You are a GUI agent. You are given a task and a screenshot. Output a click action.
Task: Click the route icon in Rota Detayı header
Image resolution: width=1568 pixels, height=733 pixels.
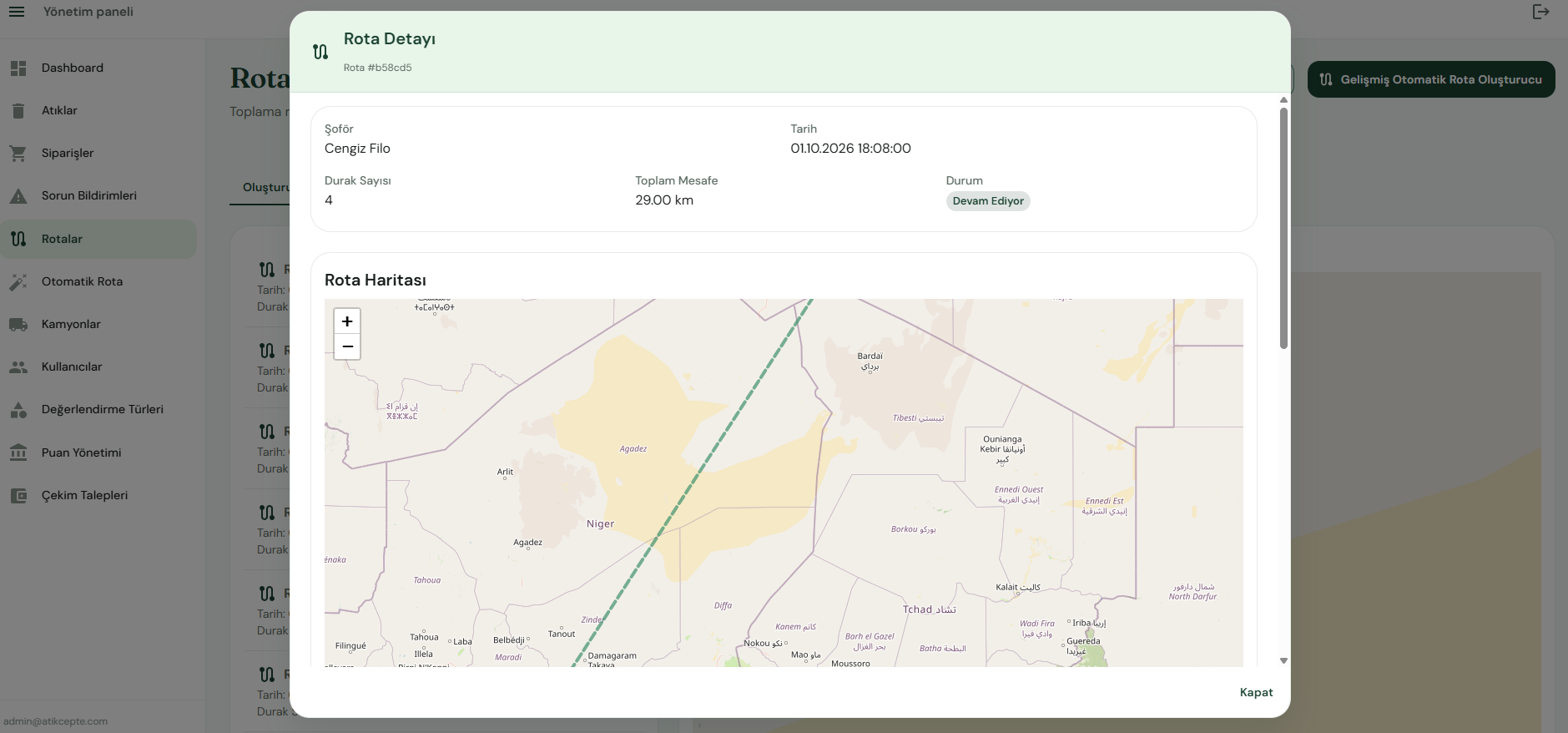tap(320, 52)
